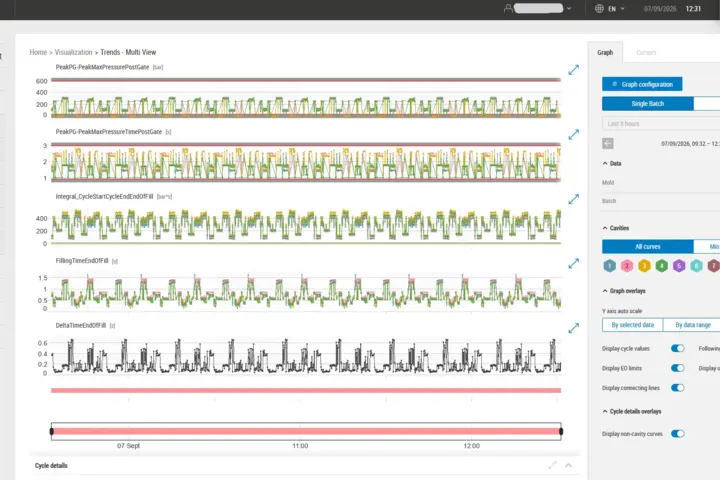Switch to the Graph tab

pyautogui.click(x=605, y=52)
